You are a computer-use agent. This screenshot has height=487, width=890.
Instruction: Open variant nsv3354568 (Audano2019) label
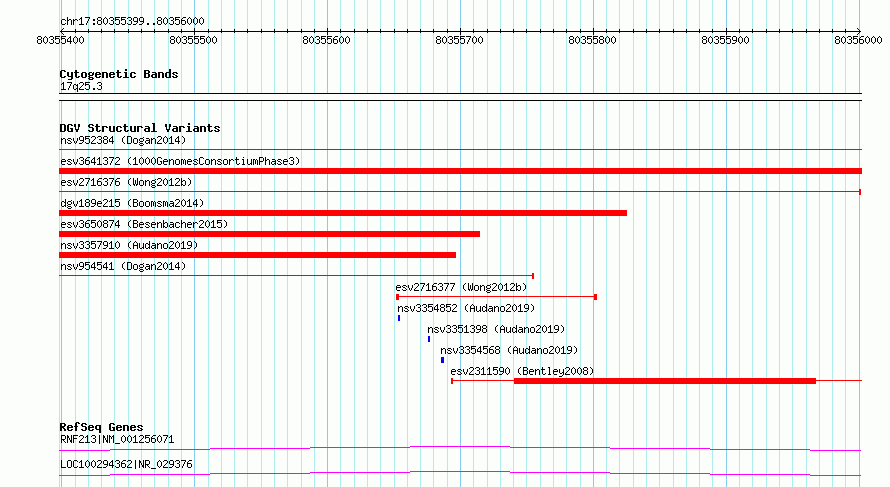(x=509, y=350)
